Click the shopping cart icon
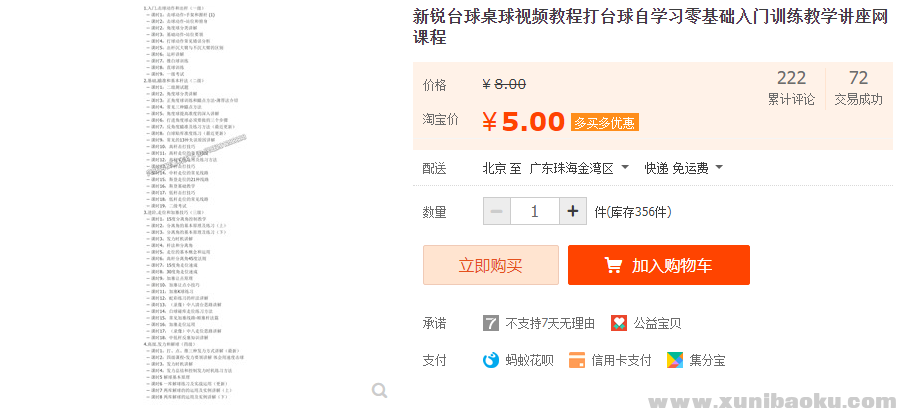 (x=613, y=266)
